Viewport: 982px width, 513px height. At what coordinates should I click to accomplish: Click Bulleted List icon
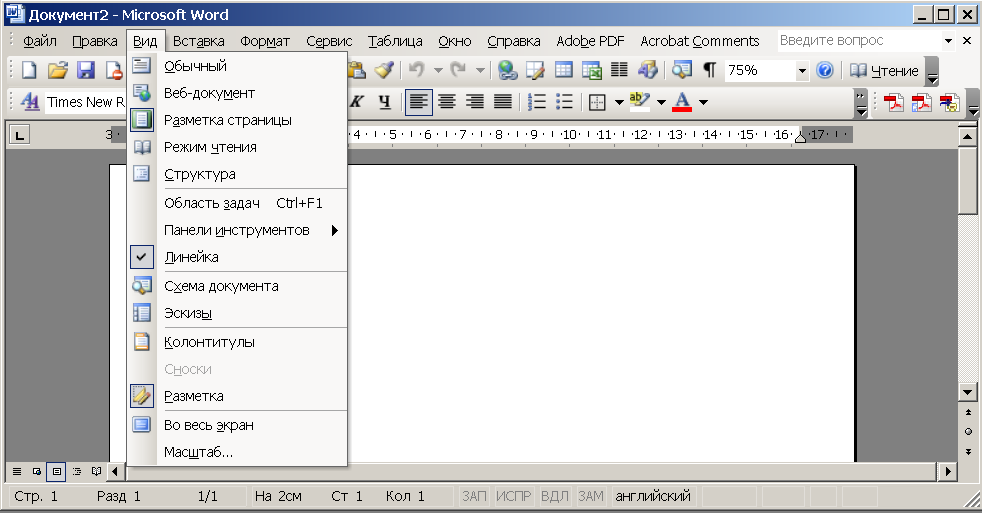pos(565,101)
